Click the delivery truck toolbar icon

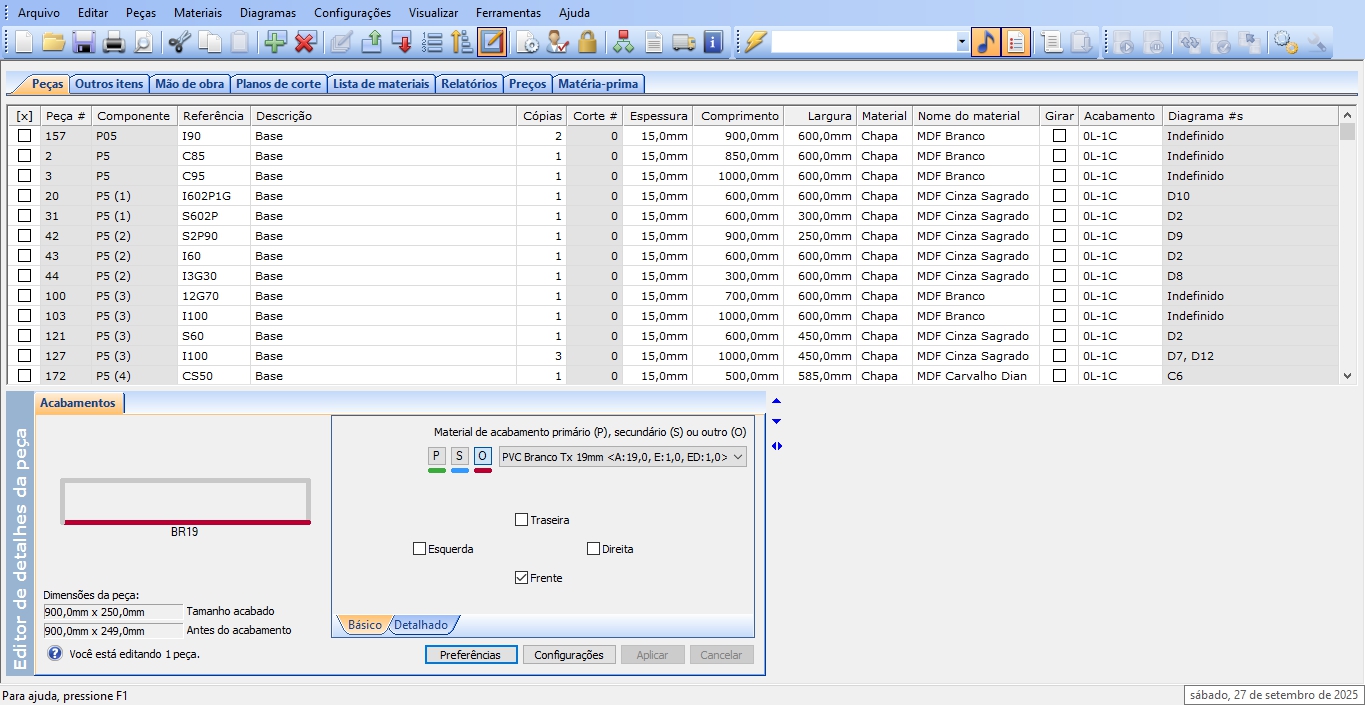tap(683, 42)
